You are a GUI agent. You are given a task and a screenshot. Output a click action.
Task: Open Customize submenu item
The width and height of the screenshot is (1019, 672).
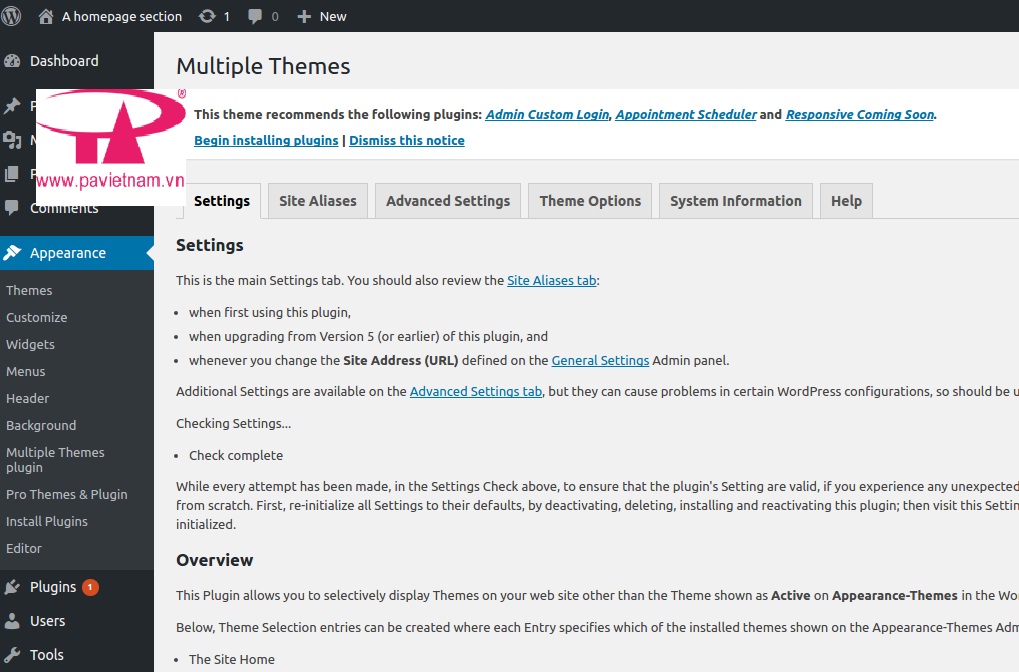pos(36,318)
